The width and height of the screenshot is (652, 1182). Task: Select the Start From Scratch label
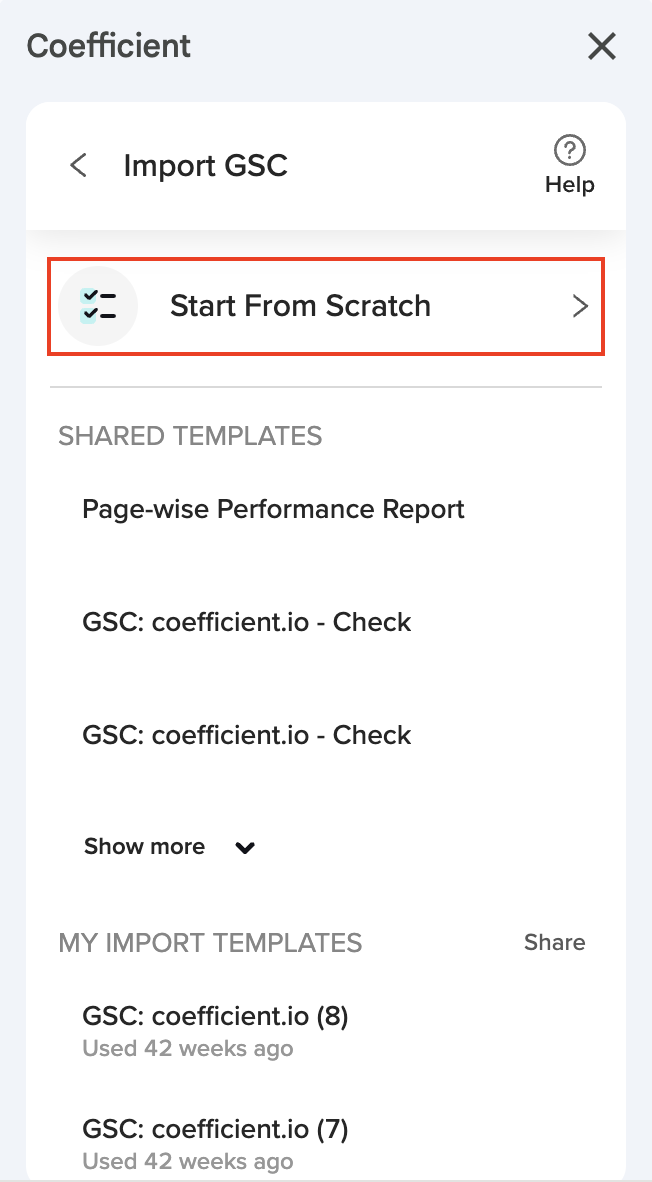pos(300,306)
